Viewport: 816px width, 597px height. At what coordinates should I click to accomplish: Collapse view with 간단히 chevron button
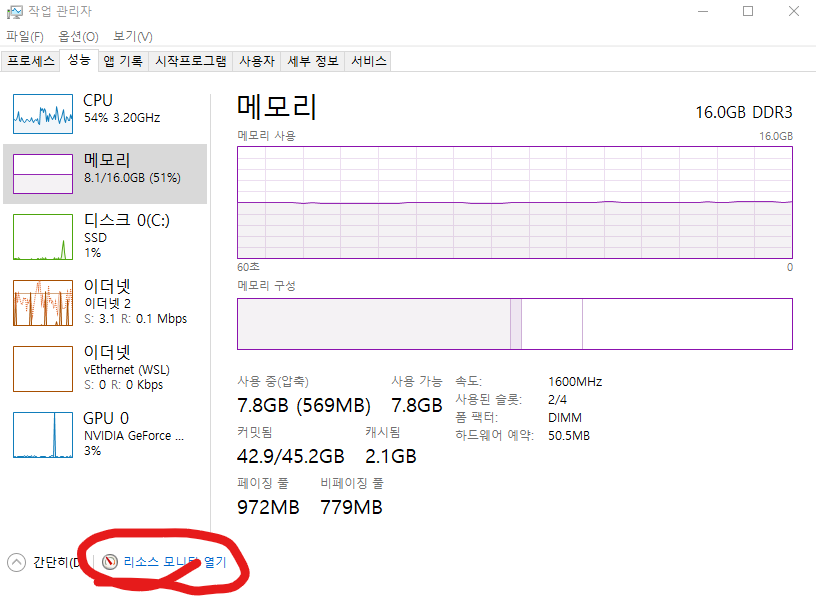coord(16,562)
